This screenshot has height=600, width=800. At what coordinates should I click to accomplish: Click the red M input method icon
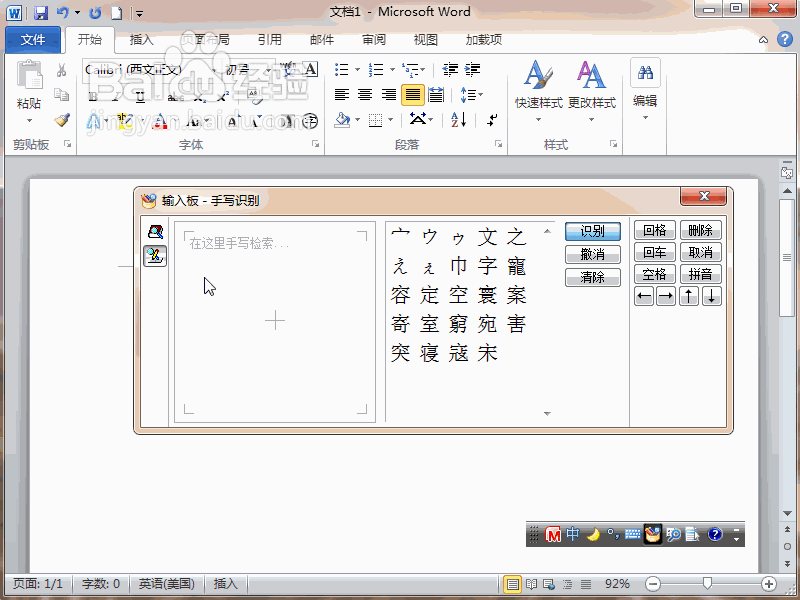[x=553, y=534]
